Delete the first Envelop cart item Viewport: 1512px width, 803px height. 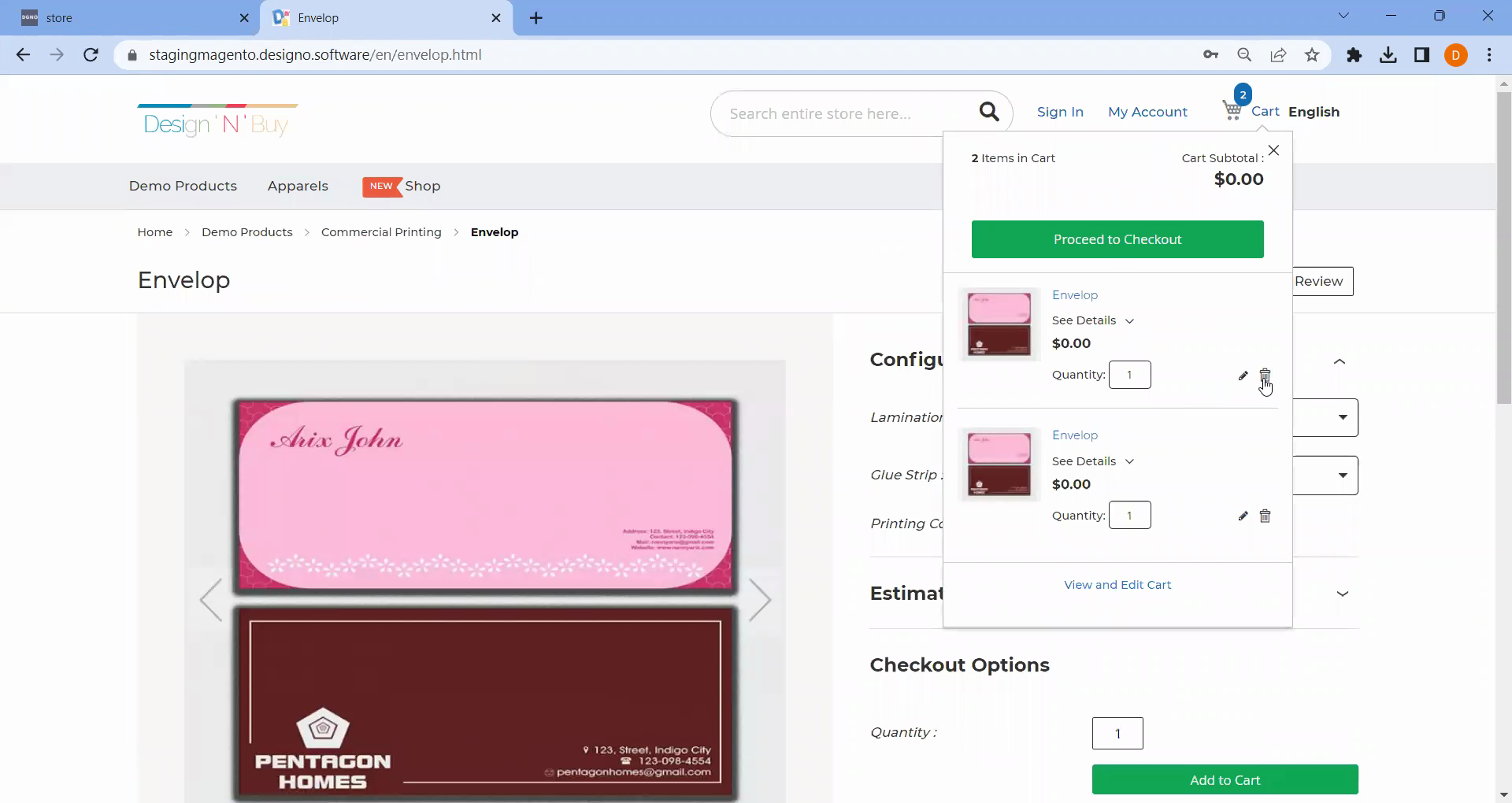point(1265,376)
